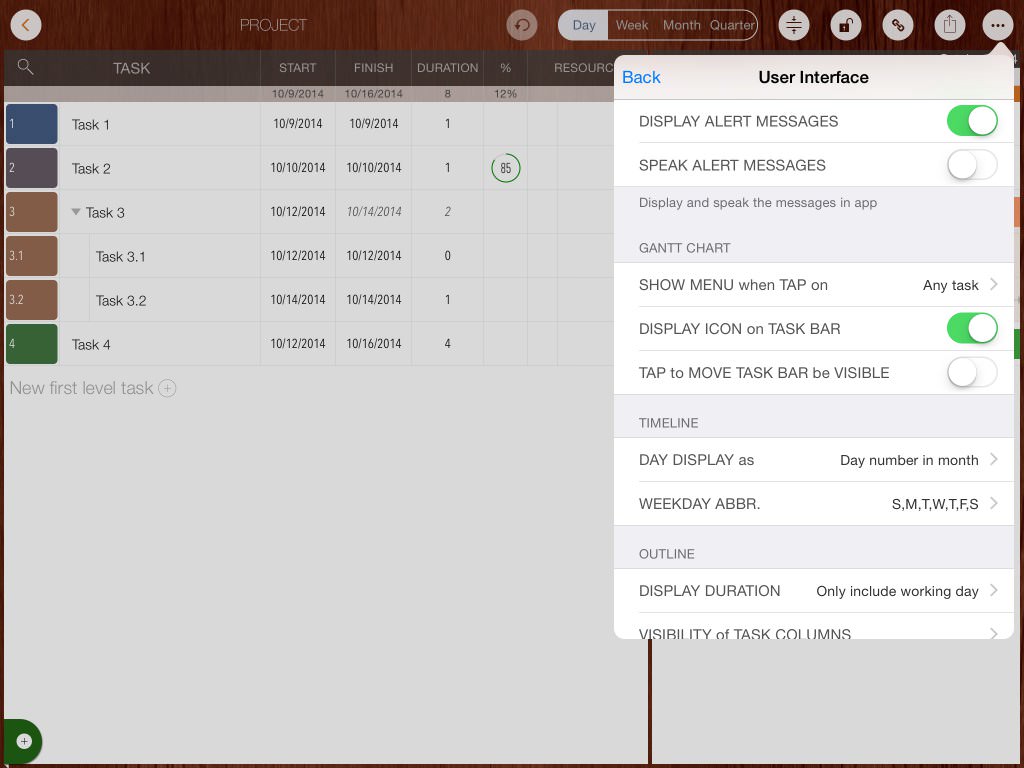Turn off Display Icon on Task Bar
This screenshot has height=768, width=1024.
971,328
